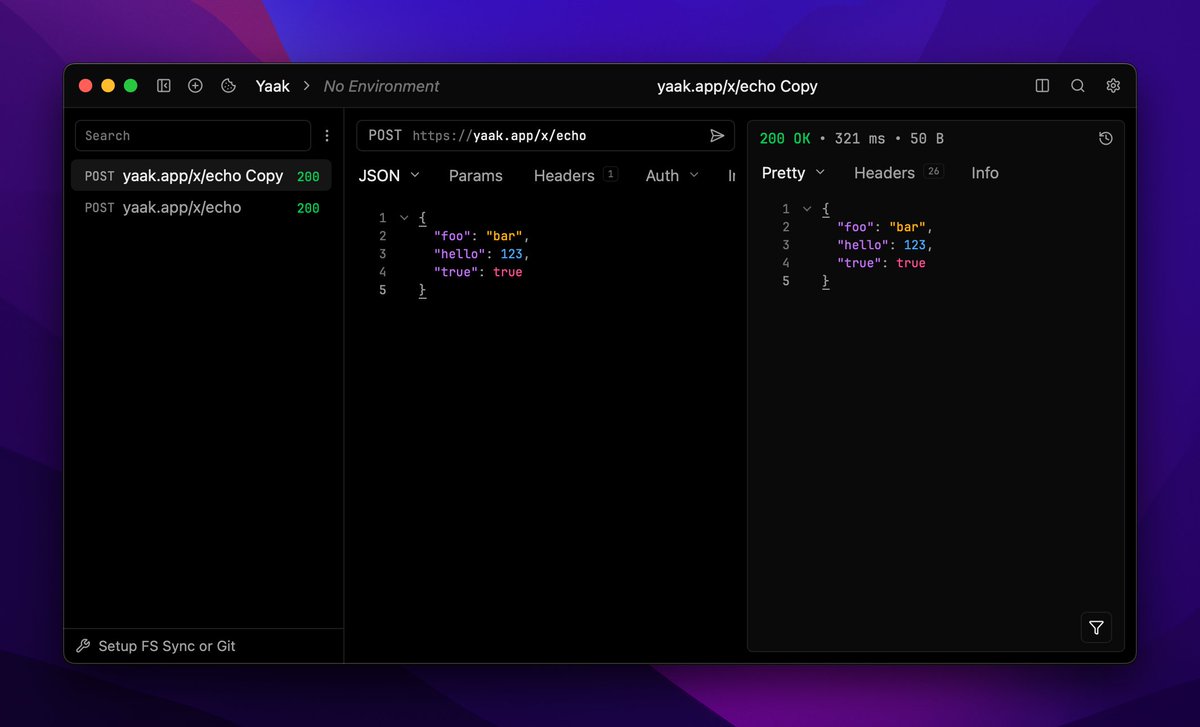Switch to the request Headers tab
The image size is (1200, 727).
pos(575,175)
